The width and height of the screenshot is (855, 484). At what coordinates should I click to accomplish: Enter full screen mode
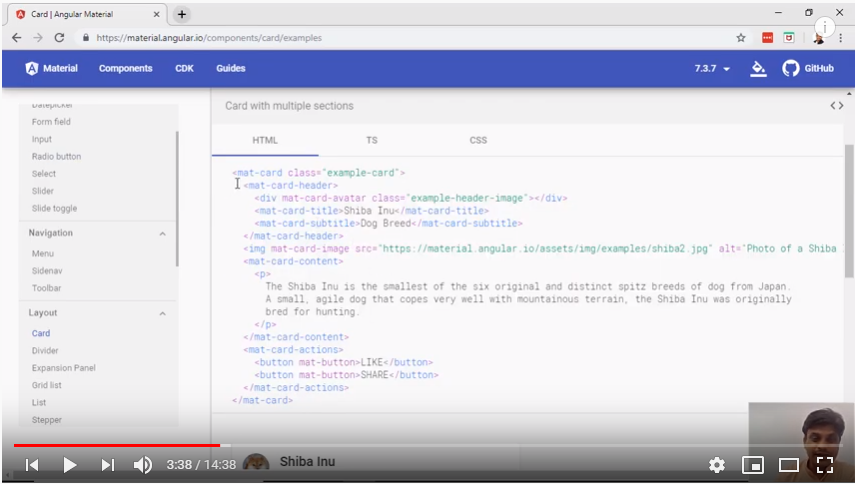pyautogui.click(x=824, y=464)
